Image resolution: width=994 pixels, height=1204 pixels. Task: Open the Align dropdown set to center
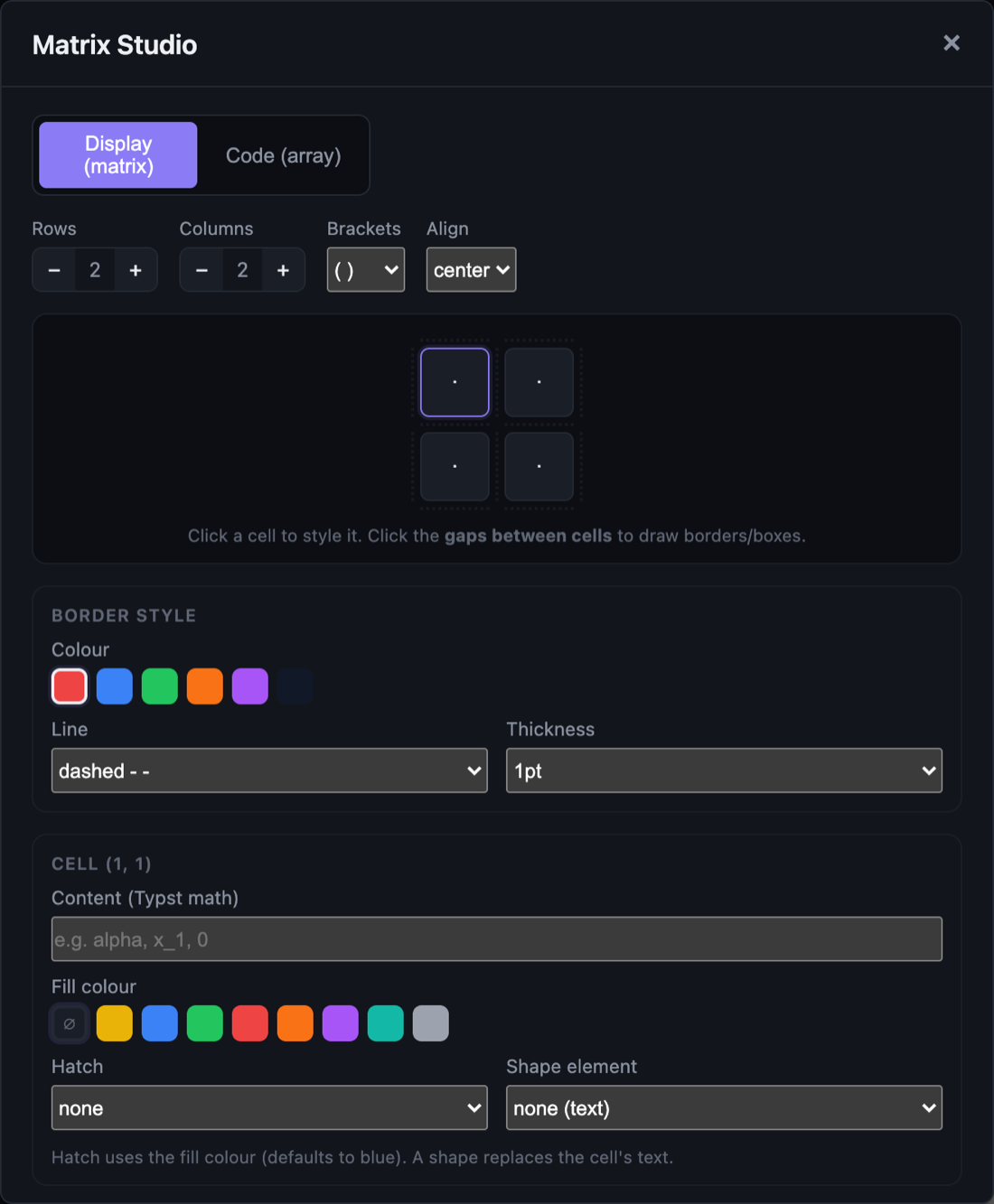(x=472, y=270)
